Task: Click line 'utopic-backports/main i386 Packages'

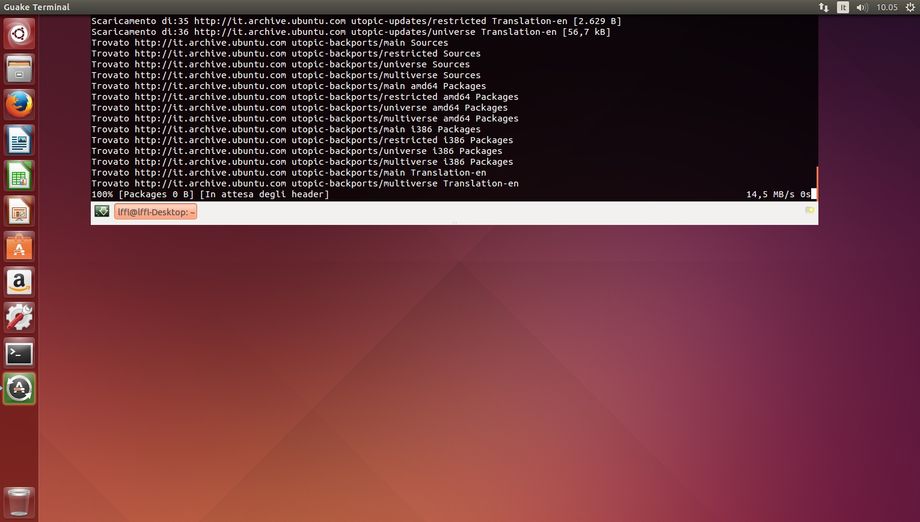Action: coord(286,130)
